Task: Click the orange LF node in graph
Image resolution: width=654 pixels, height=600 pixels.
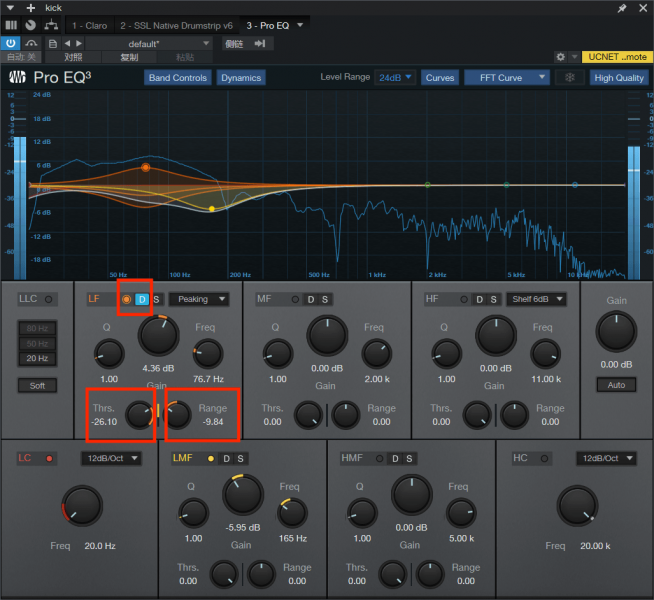Action: [x=146, y=167]
